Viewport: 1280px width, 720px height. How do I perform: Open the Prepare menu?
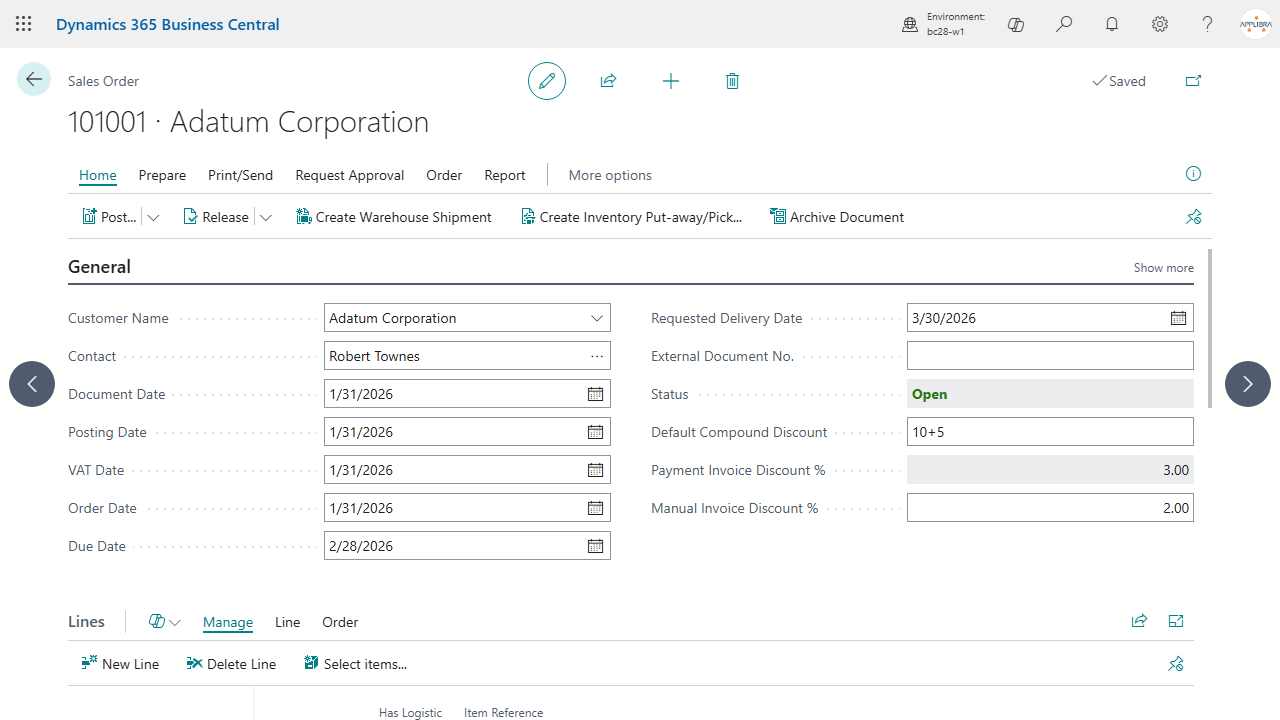click(x=162, y=175)
